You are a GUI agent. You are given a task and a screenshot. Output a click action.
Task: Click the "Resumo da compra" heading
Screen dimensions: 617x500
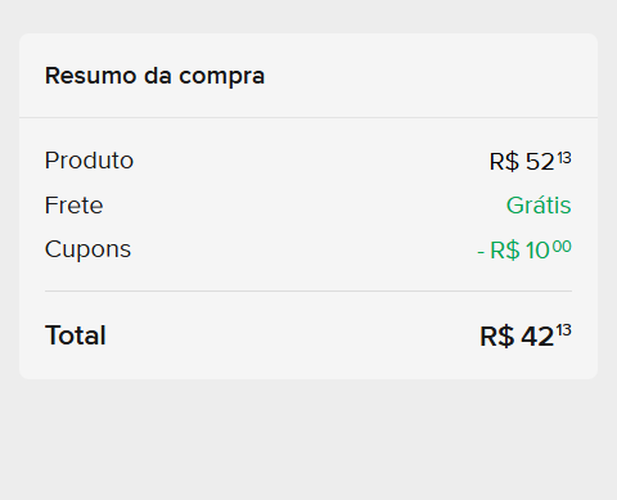155,76
